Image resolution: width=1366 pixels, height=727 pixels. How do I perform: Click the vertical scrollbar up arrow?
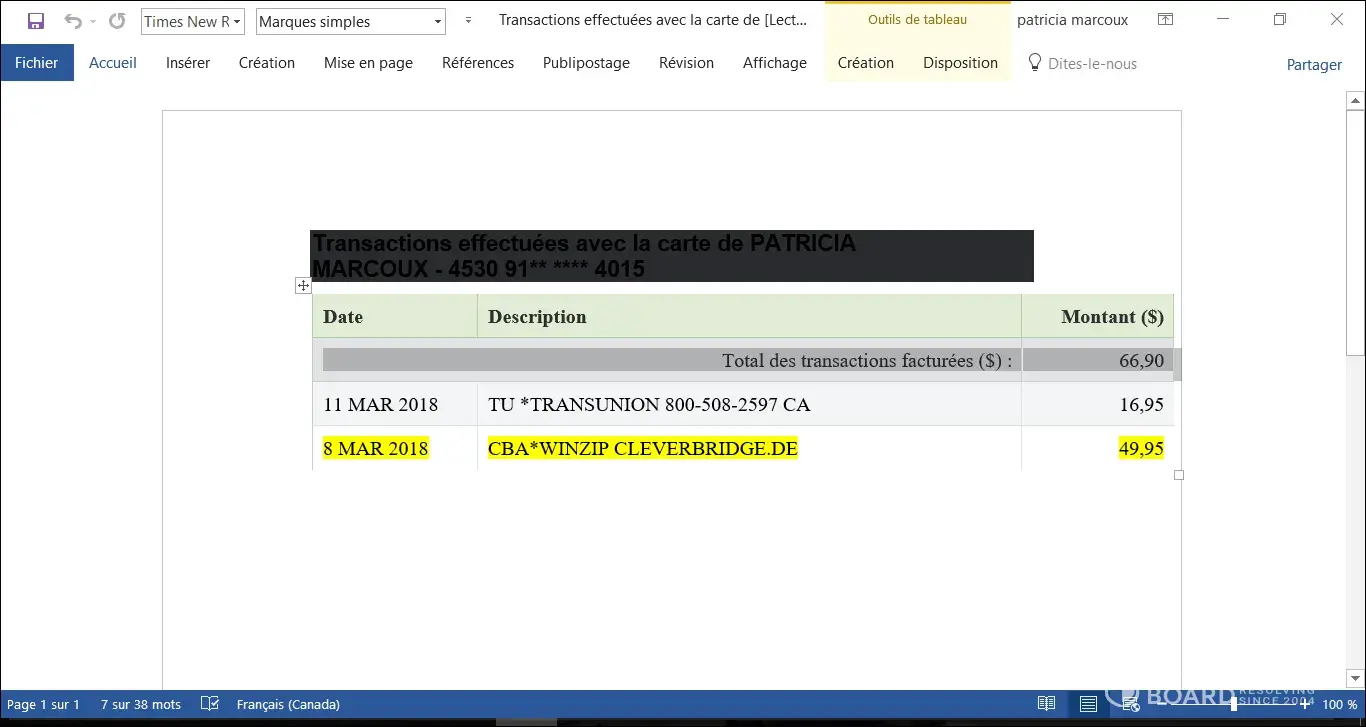1356,100
